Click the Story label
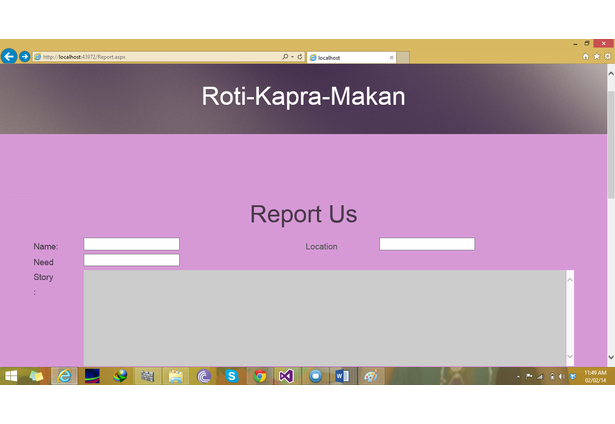Screen dimensions: 615x424 [x=43, y=277]
